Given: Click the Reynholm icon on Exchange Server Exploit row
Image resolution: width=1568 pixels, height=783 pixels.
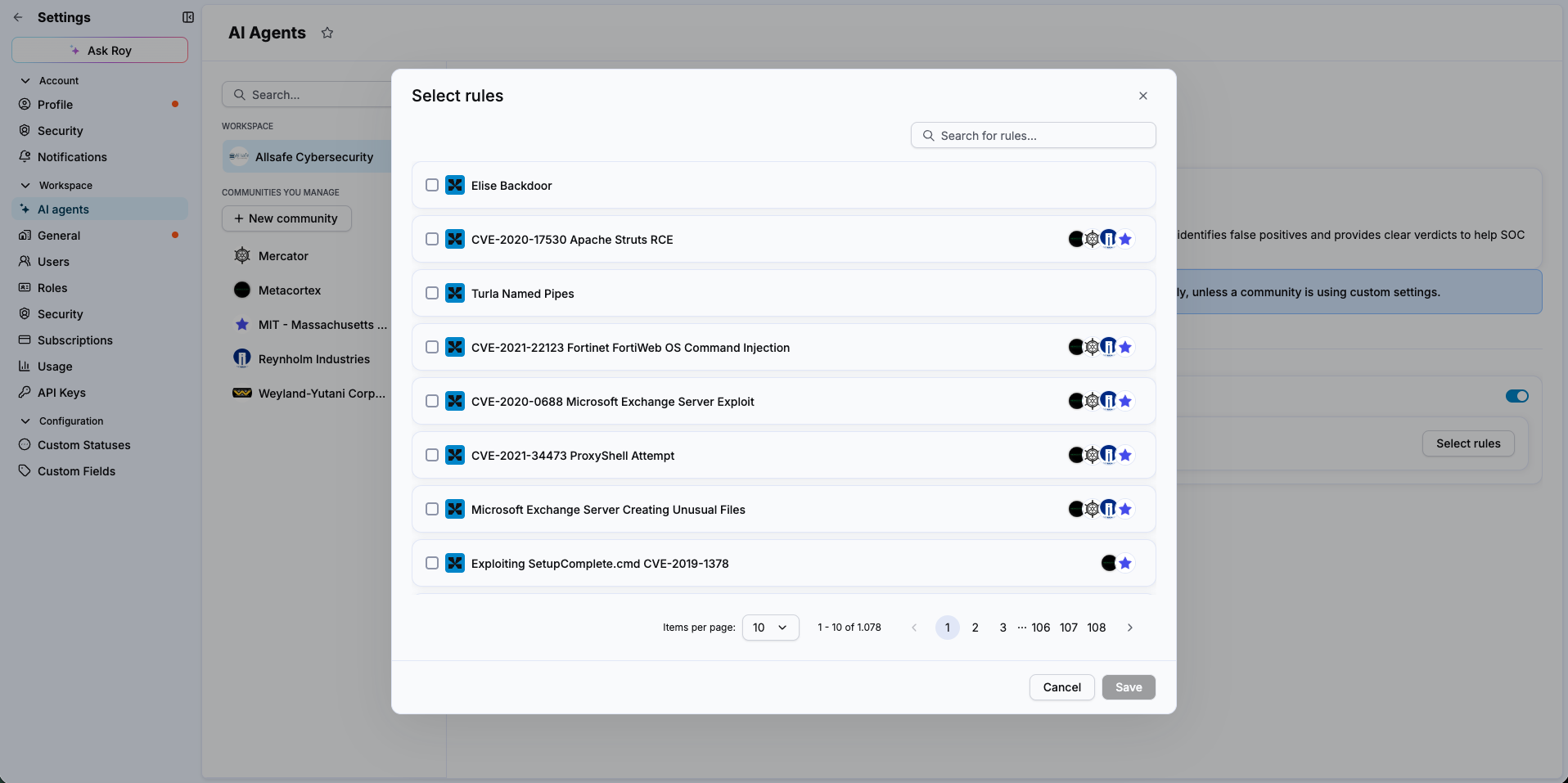Looking at the screenshot, I should 1109,402.
